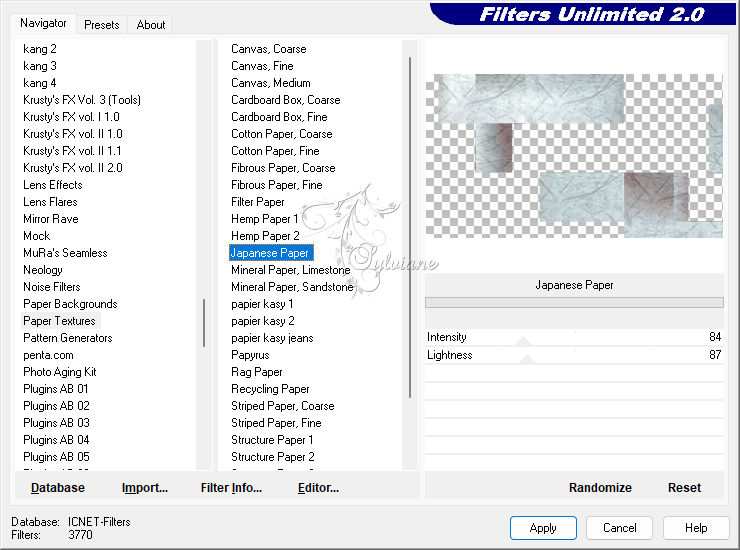Choose the Recycling Paper filter
Viewport: 740px width, 550px height.
click(270, 389)
